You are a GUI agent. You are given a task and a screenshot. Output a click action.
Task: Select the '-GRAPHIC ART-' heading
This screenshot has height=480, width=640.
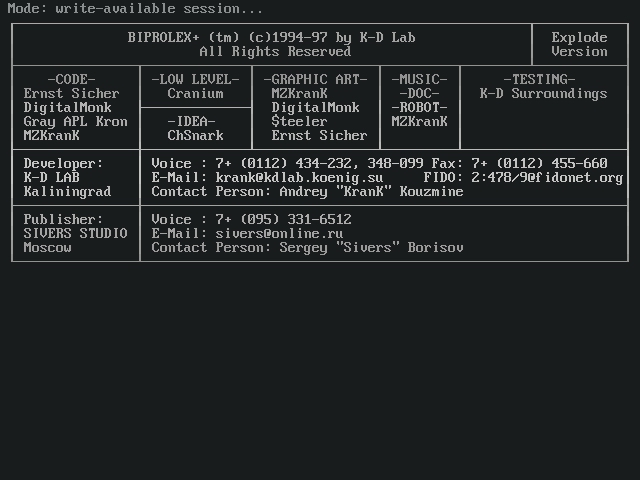click(x=316, y=79)
